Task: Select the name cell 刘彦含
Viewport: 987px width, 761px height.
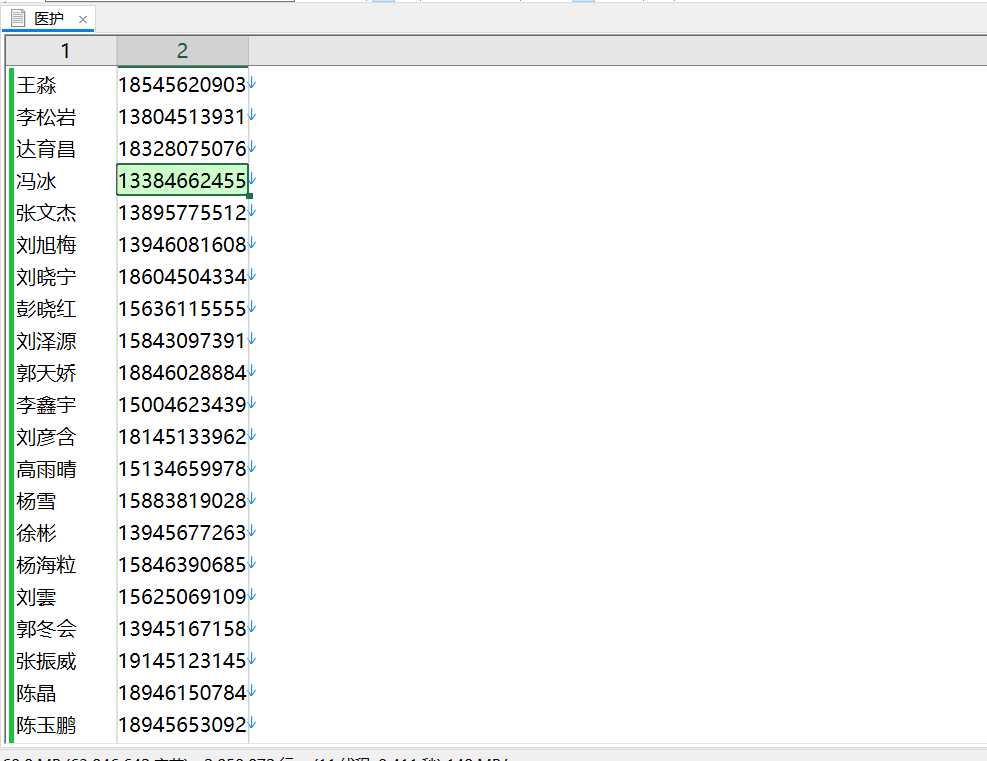Action: 46,437
